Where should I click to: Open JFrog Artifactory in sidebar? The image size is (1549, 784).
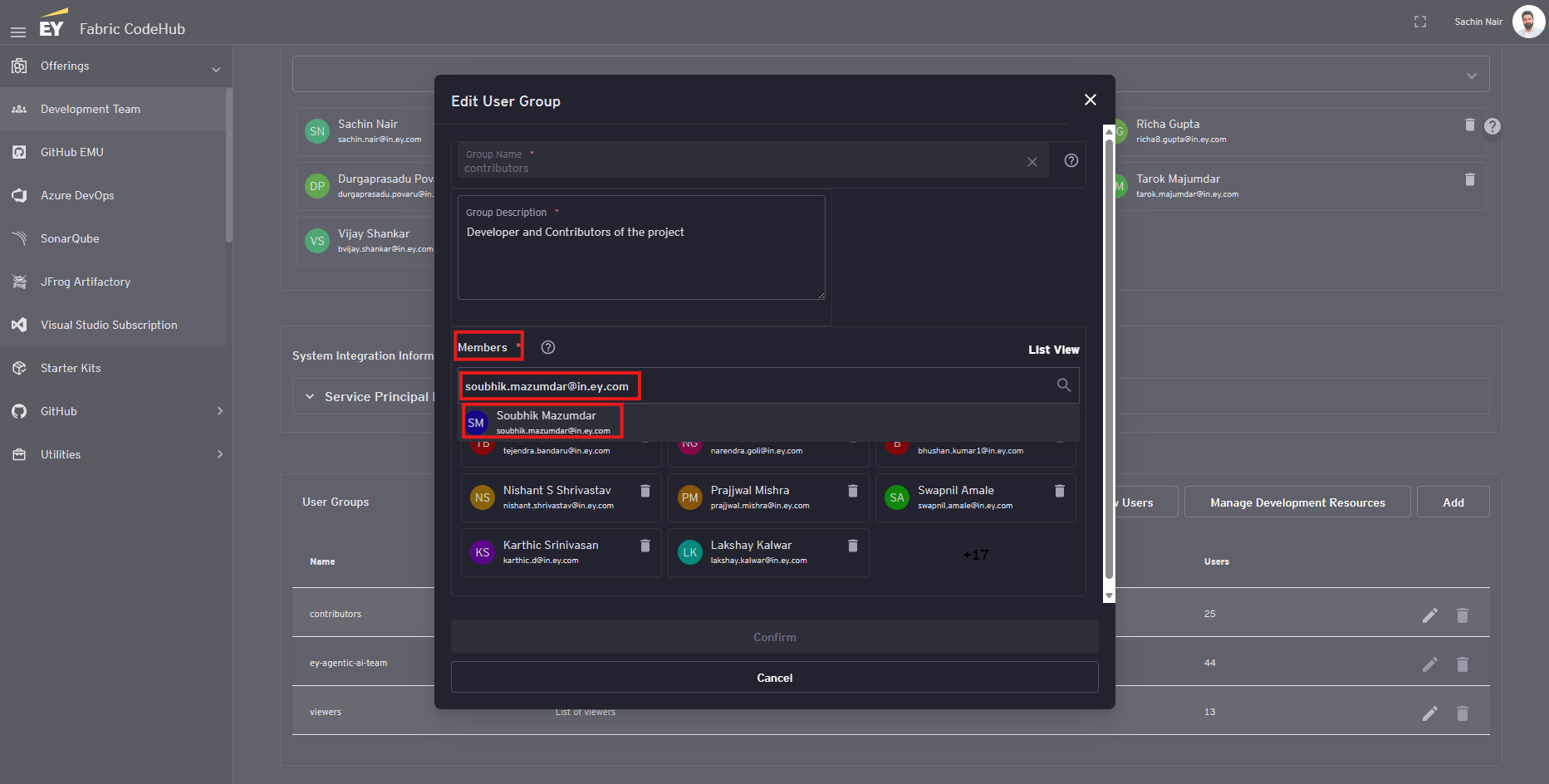coord(86,282)
